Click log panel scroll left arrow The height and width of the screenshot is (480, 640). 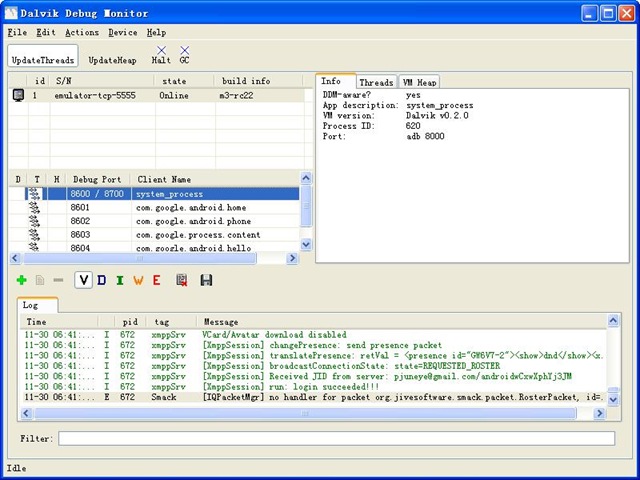pos(26,413)
